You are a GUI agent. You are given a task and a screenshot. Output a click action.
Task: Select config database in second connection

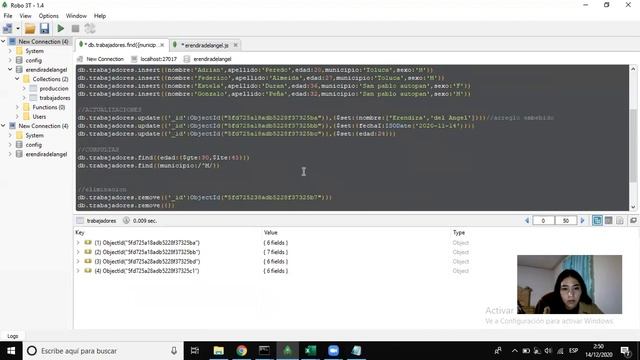point(33,145)
